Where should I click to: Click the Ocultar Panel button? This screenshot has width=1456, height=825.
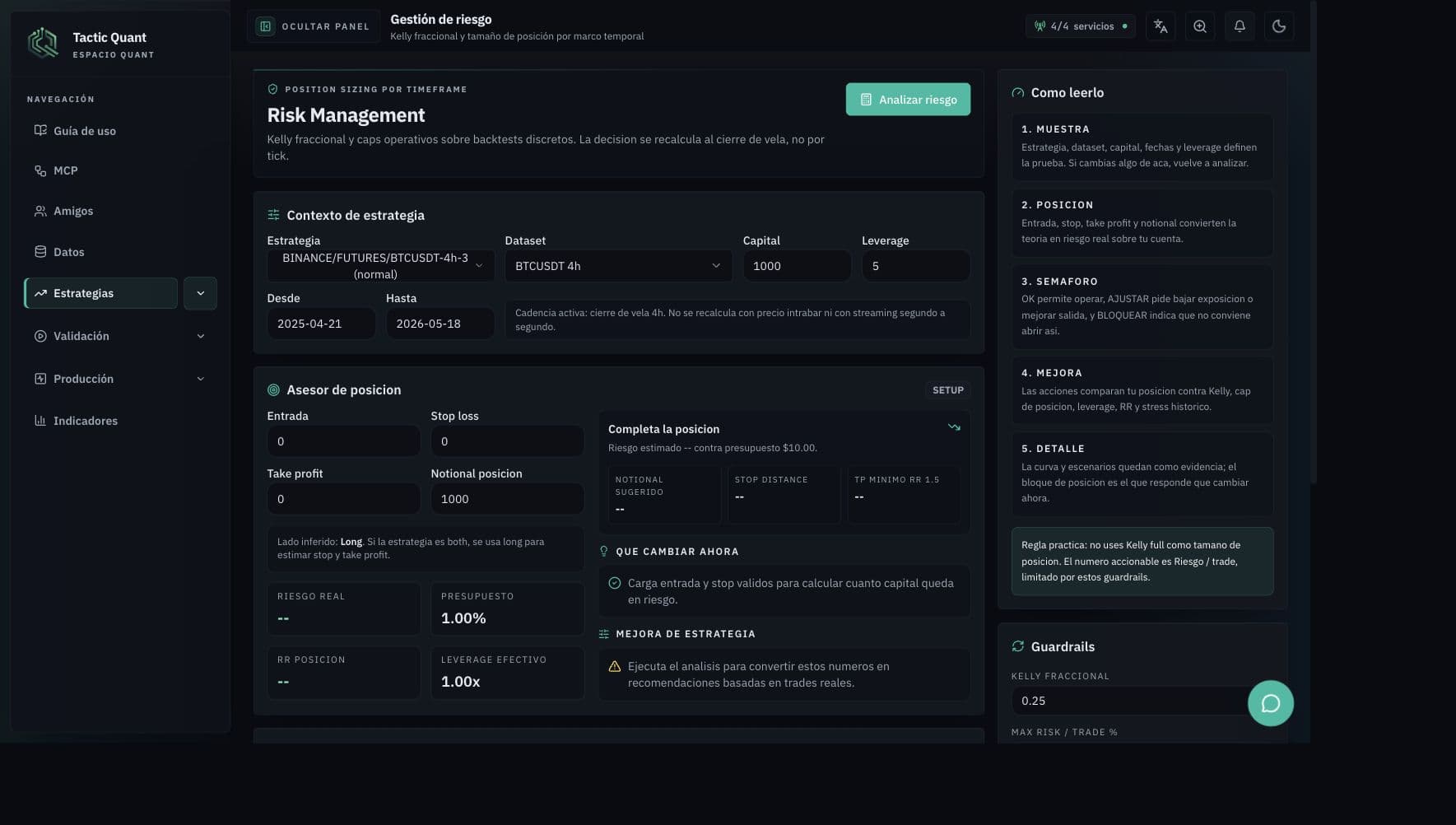314,26
